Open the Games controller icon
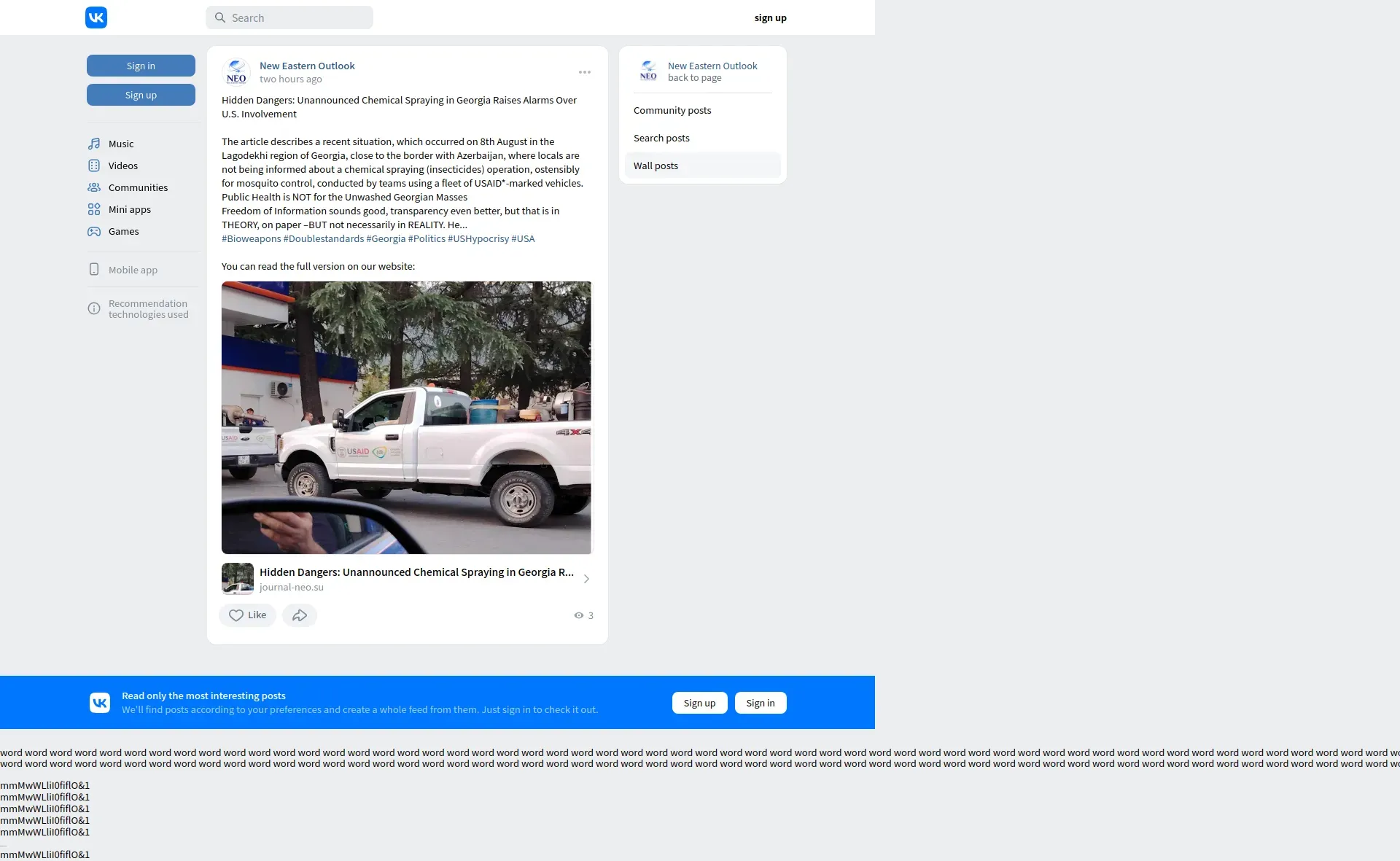 point(94,231)
